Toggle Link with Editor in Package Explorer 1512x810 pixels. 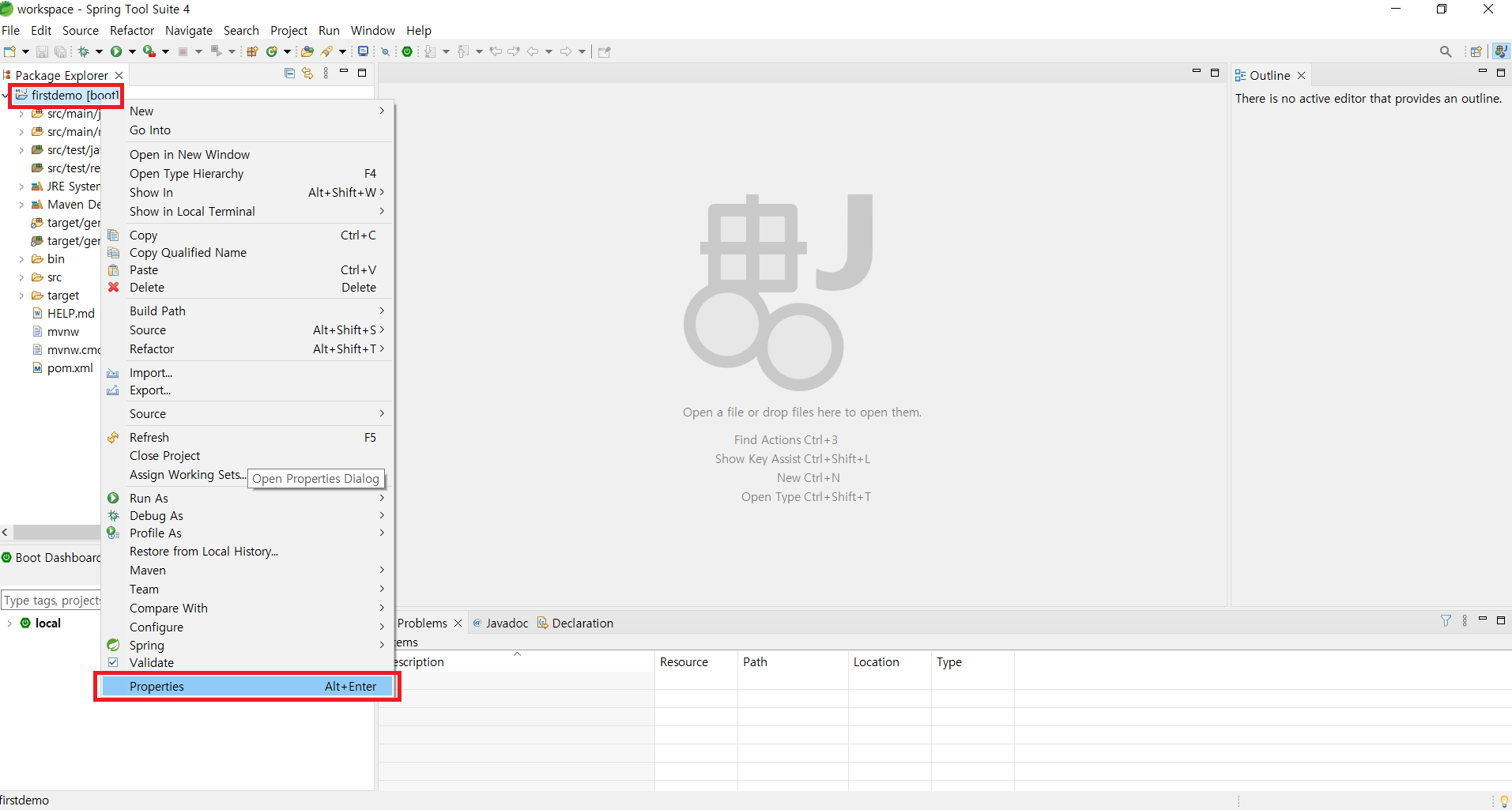tap(307, 73)
